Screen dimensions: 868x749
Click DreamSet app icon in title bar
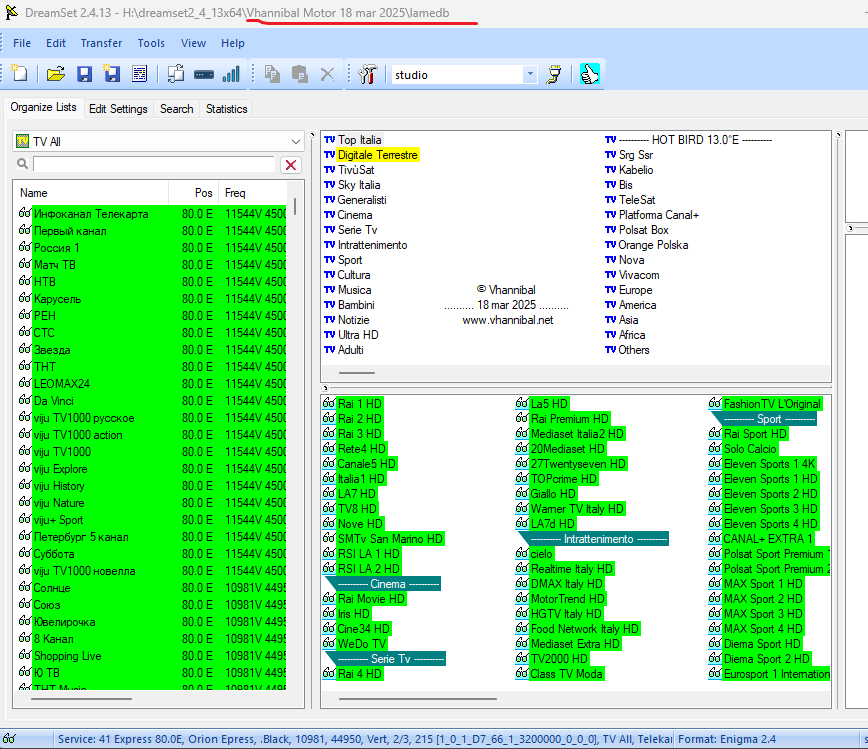pyautogui.click(x=11, y=12)
